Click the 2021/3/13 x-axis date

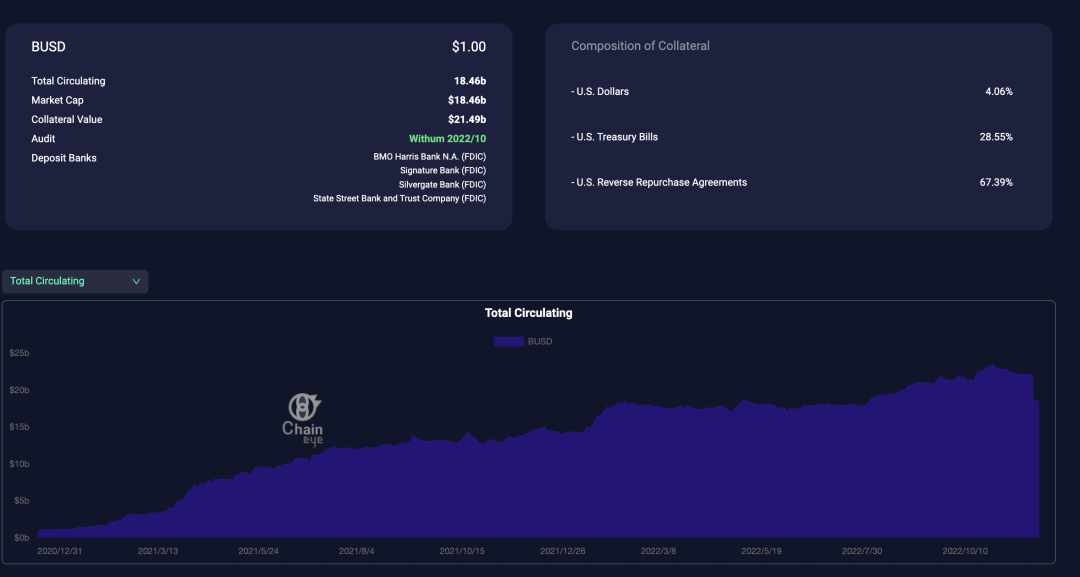coord(158,551)
